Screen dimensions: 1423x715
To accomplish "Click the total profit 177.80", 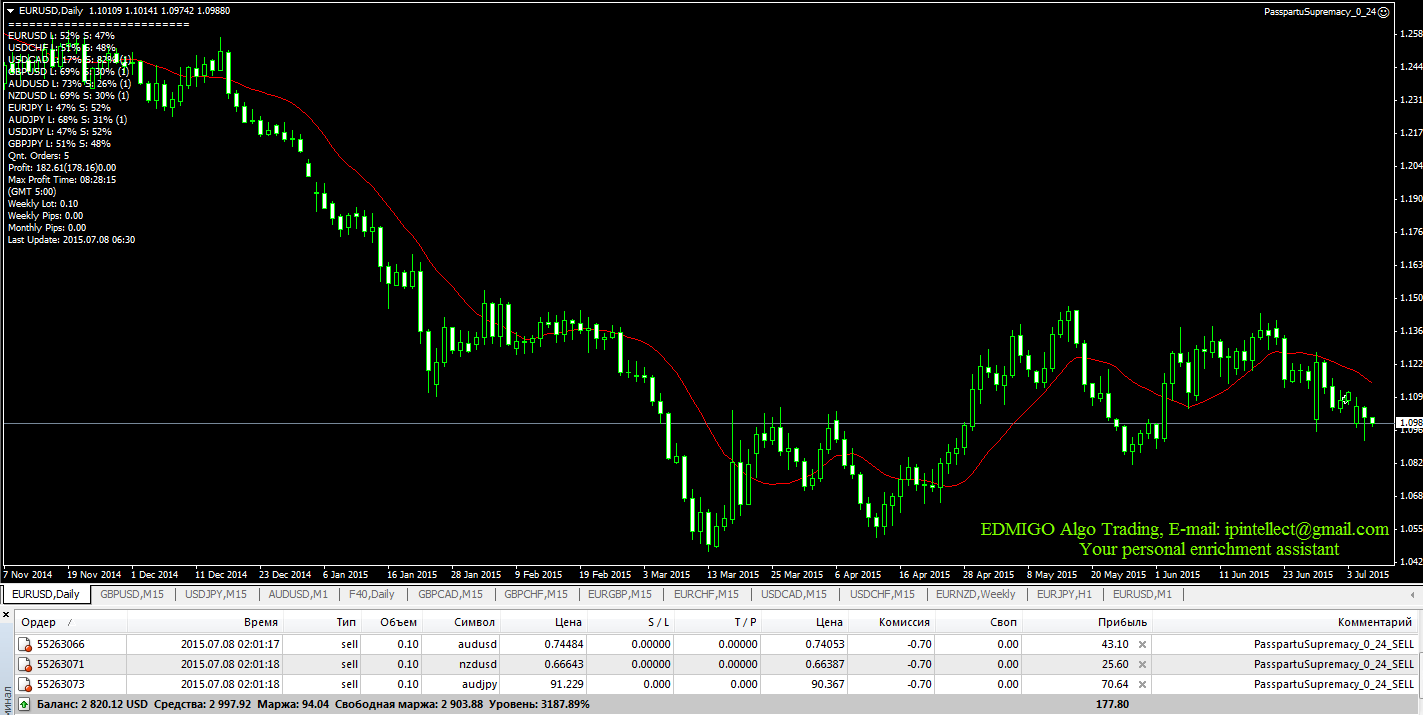I will pyautogui.click(x=1112, y=704).
